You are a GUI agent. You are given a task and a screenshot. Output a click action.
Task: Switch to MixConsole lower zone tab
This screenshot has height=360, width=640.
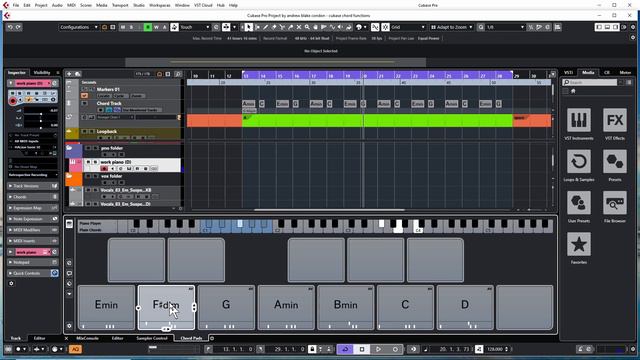[x=87, y=338]
